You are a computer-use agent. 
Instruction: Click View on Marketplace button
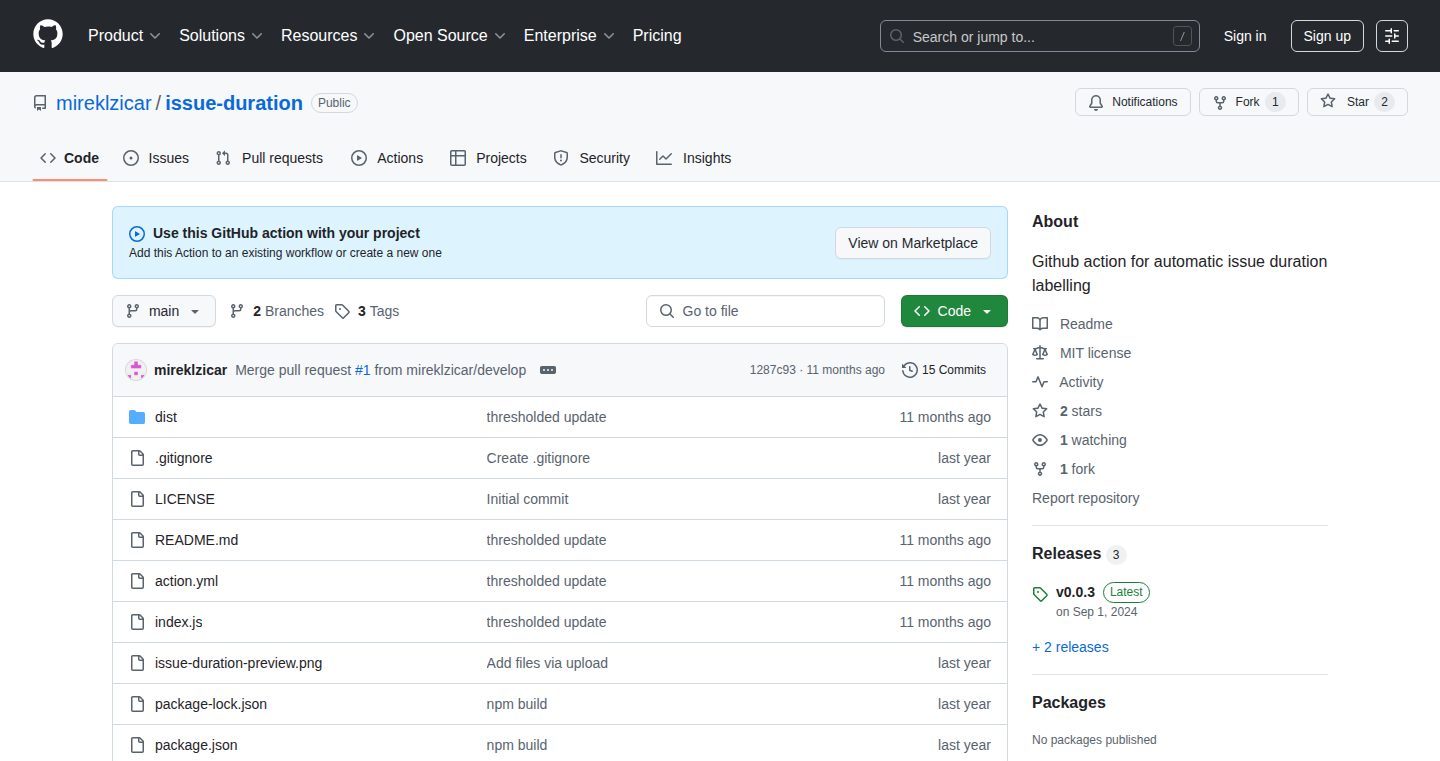tap(913, 243)
